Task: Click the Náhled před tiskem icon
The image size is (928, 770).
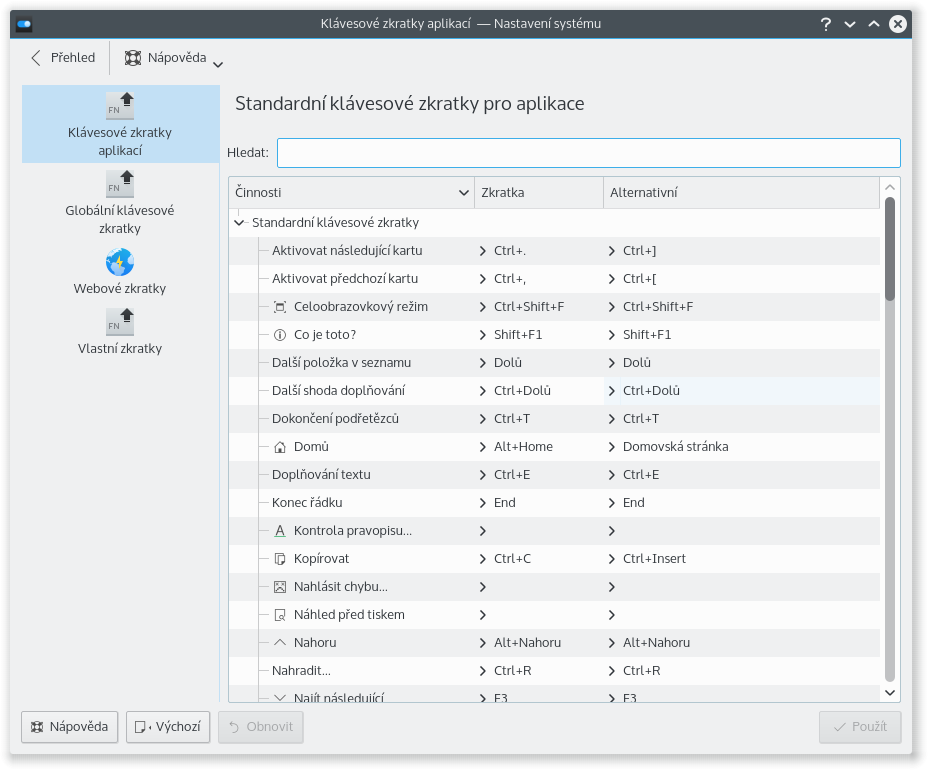Action: (x=280, y=615)
